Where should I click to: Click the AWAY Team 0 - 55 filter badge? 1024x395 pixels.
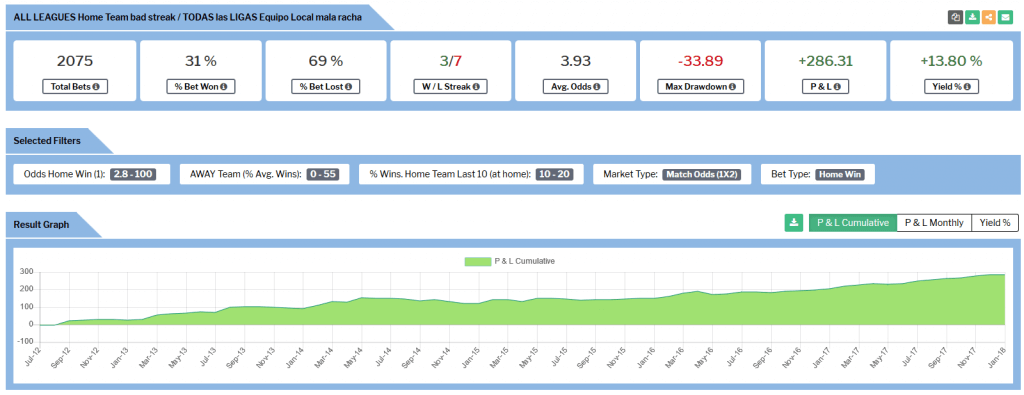[x=323, y=174]
